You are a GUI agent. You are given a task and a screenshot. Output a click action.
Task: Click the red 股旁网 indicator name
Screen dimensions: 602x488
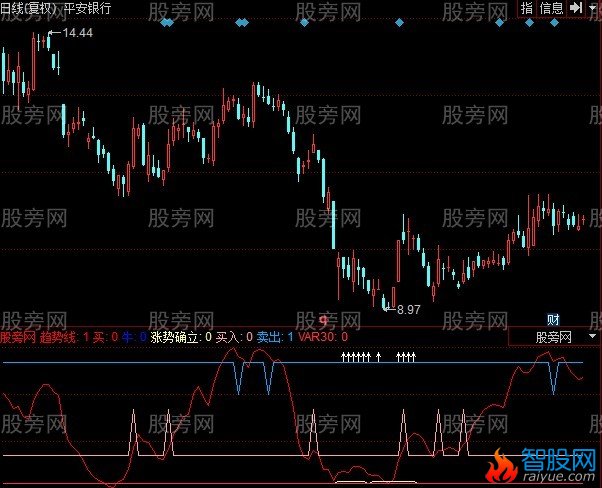18,337
